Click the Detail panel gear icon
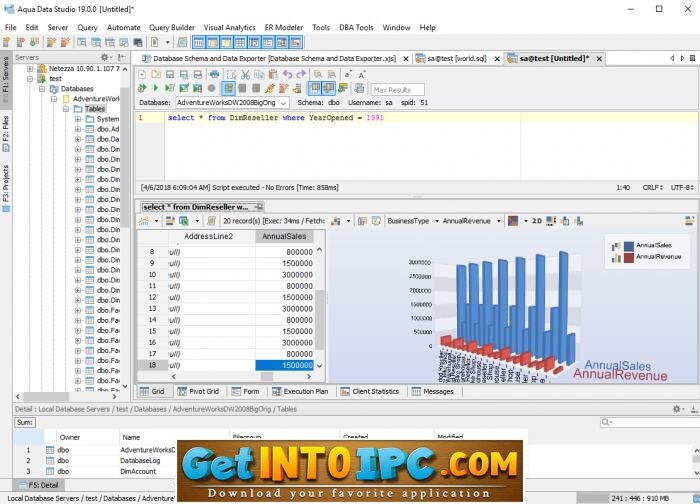Screen dimensions: 700x504 pos(677,409)
